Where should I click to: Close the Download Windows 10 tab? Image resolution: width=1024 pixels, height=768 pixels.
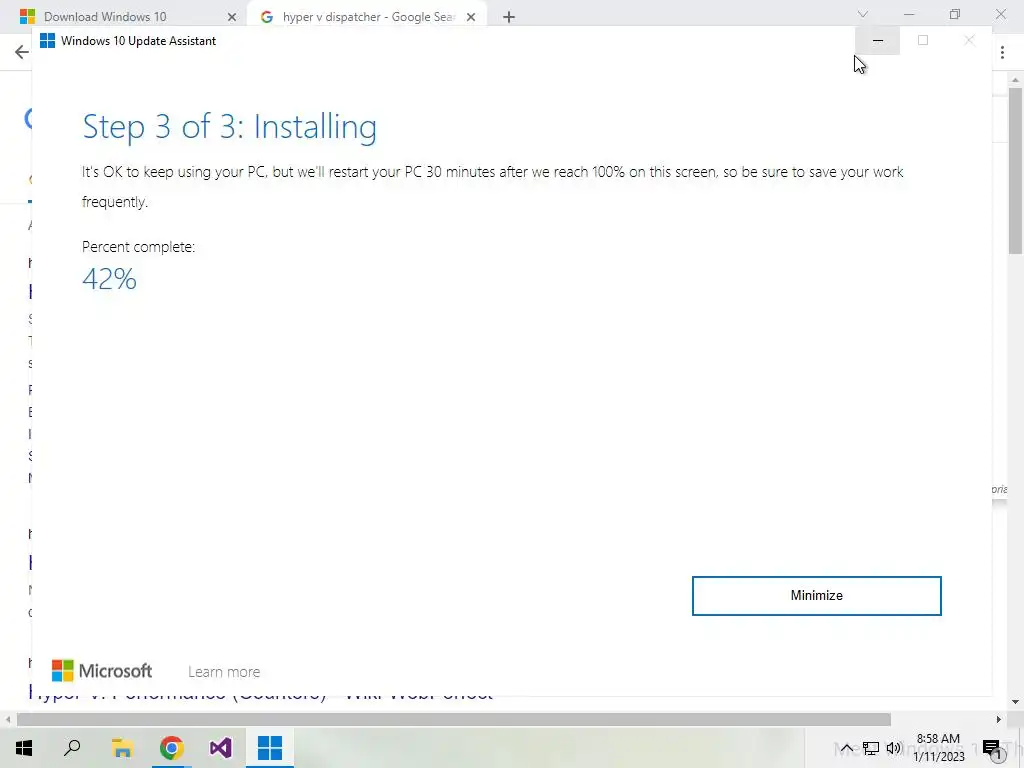(231, 17)
